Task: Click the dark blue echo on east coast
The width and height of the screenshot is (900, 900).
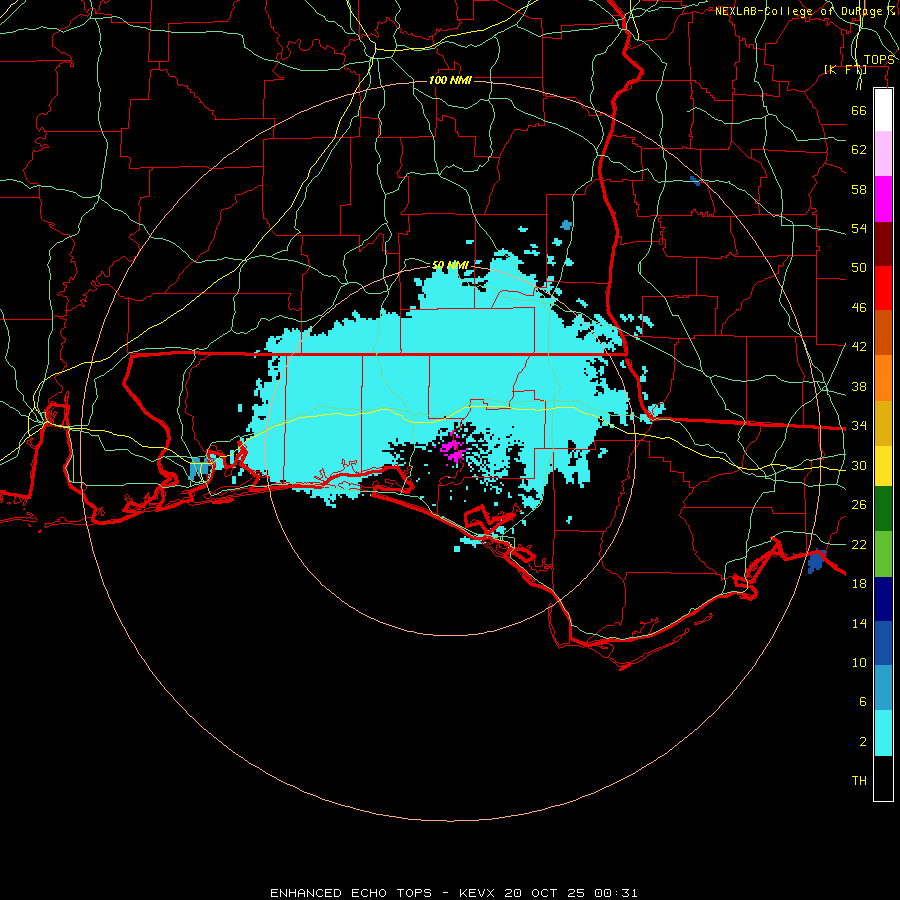Action: [816, 561]
